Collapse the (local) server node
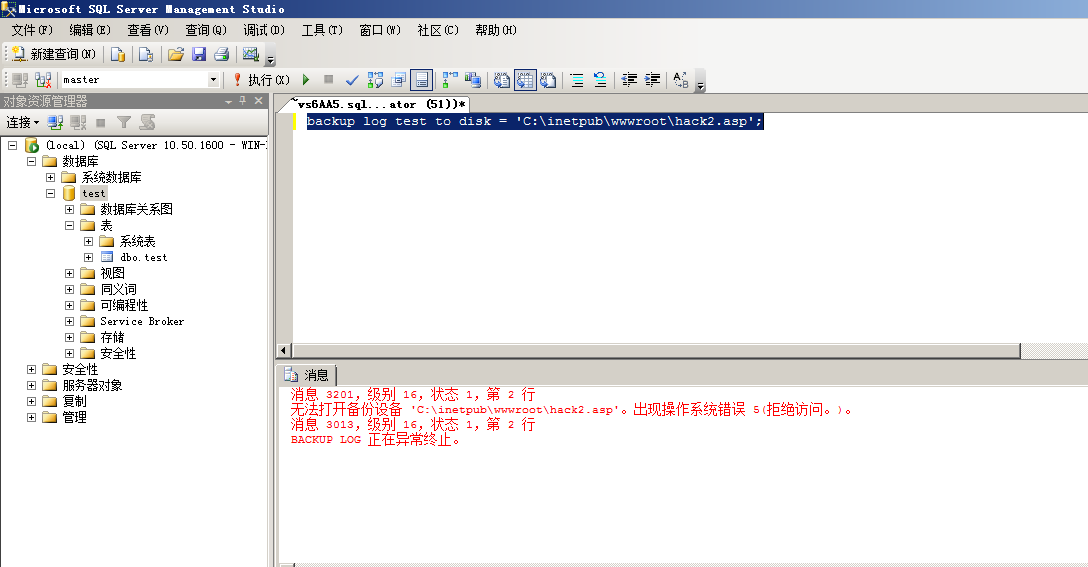Screen dimensions: 1088x567 click(12, 145)
